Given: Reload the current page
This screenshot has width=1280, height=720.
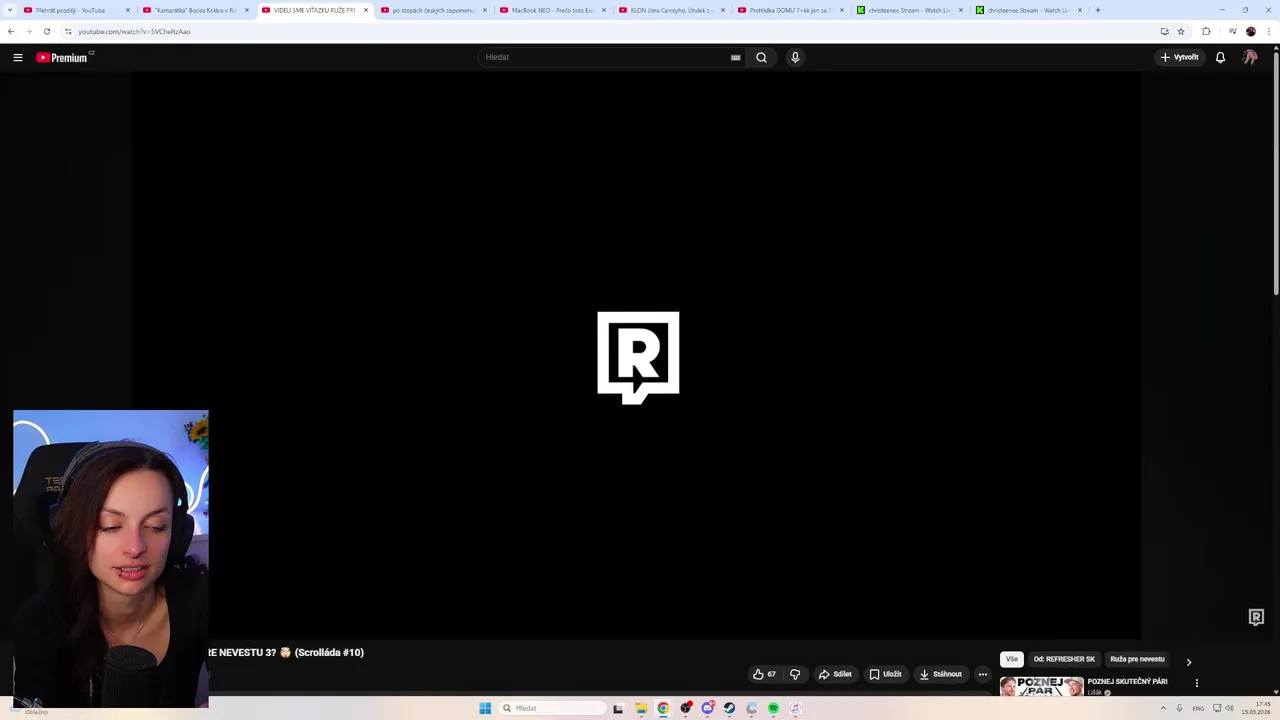Looking at the screenshot, I should [46, 31].
